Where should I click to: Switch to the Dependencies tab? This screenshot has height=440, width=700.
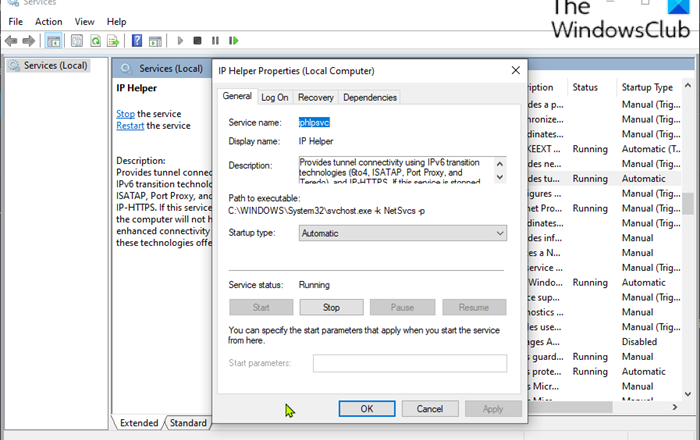[x=370, y=97]
